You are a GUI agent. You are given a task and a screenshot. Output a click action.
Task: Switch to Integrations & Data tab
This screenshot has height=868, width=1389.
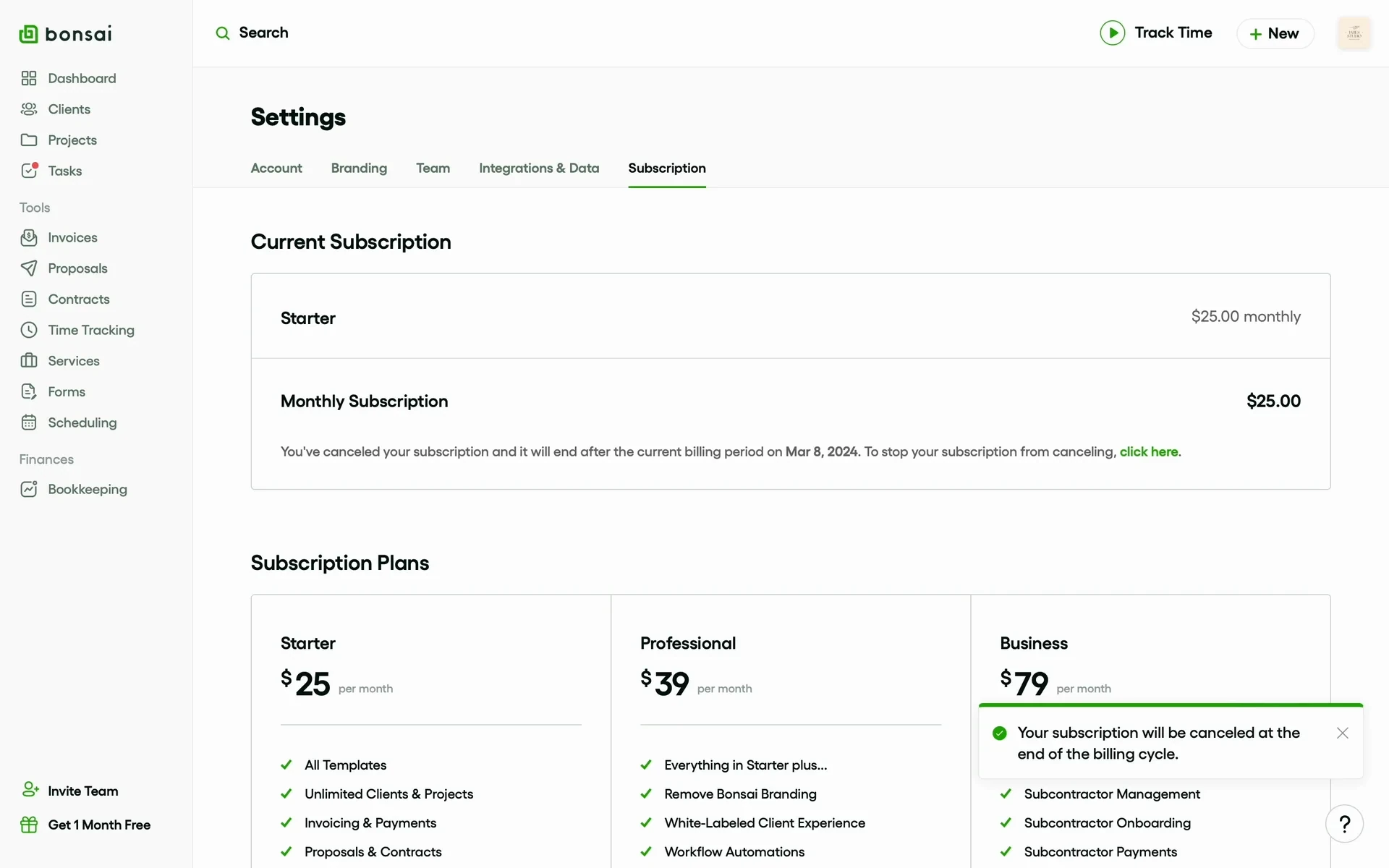tap(539, 168)
